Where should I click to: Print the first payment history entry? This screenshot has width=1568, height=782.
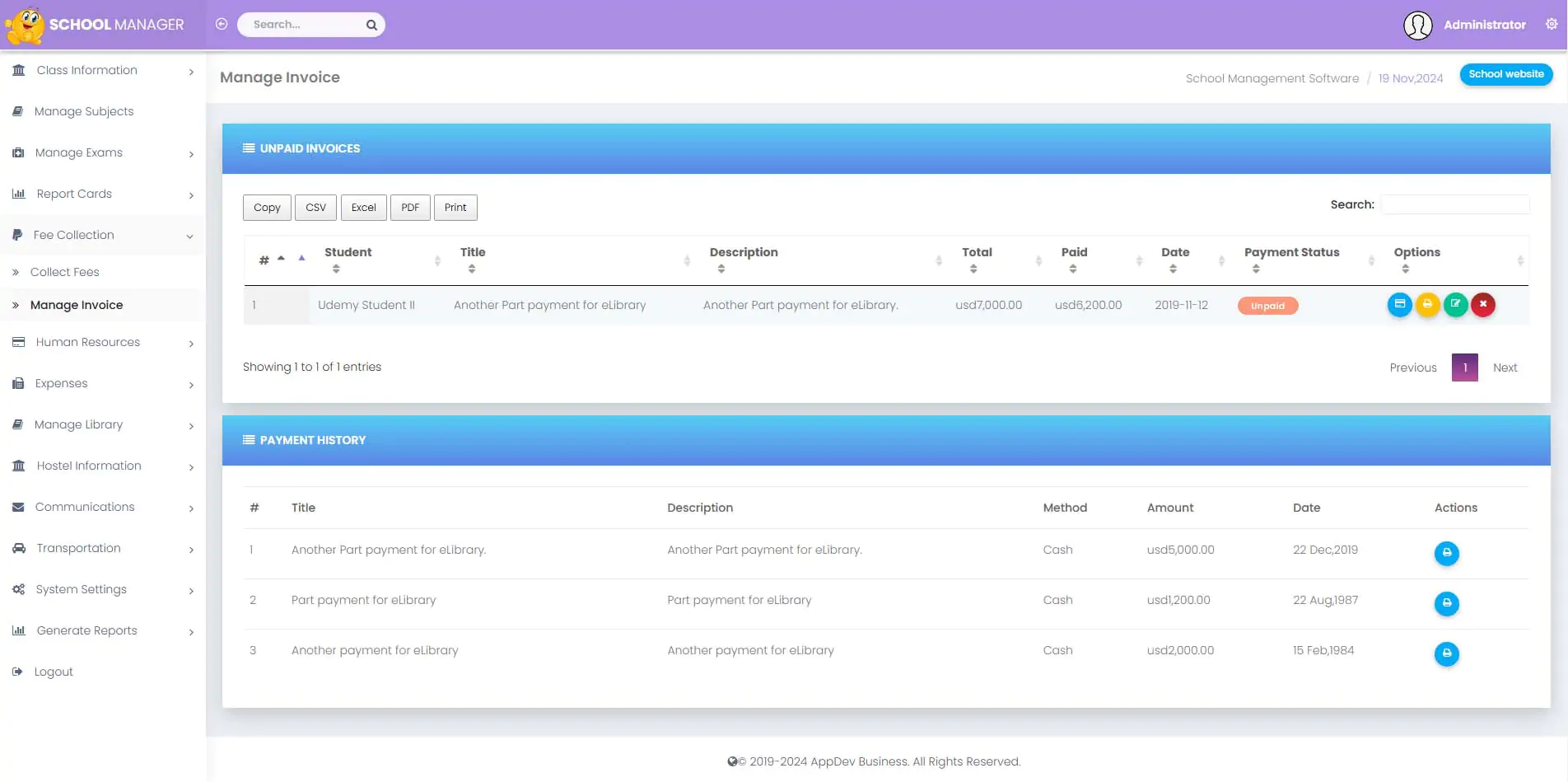click(x=1446, y=553)
